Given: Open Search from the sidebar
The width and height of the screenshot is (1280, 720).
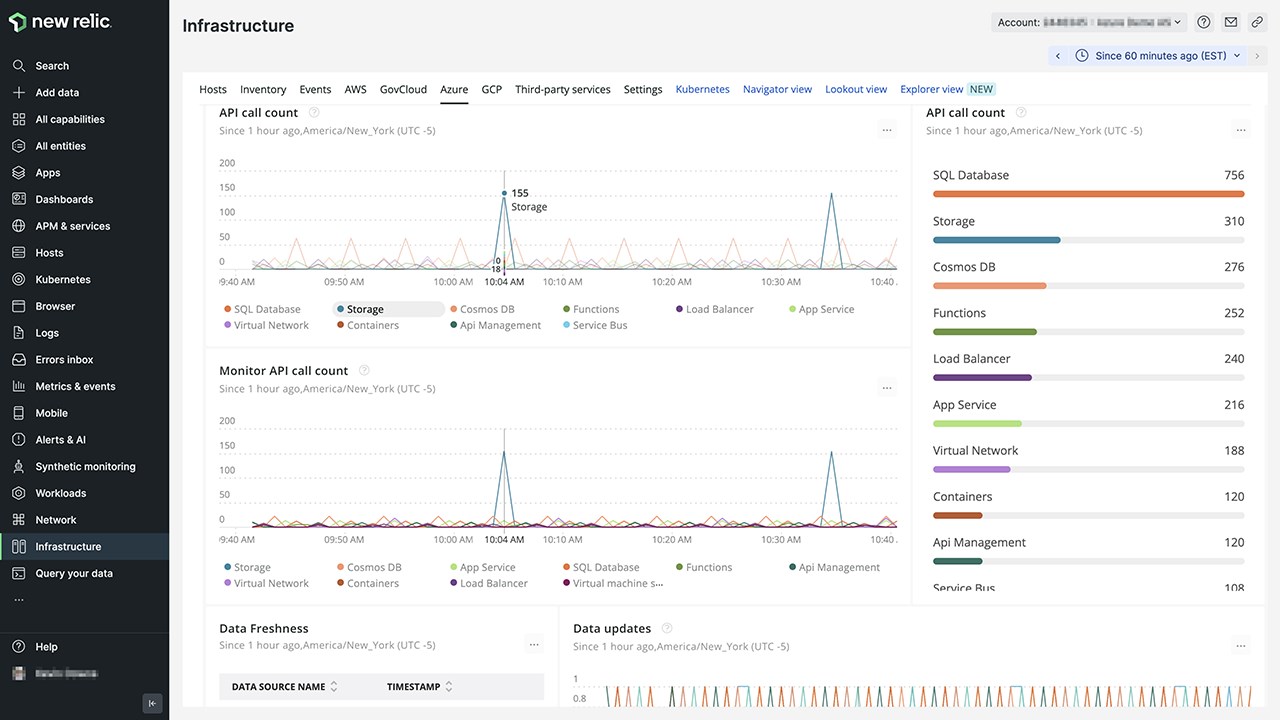Looking at the screenshot, I should [x=52, y=66].
